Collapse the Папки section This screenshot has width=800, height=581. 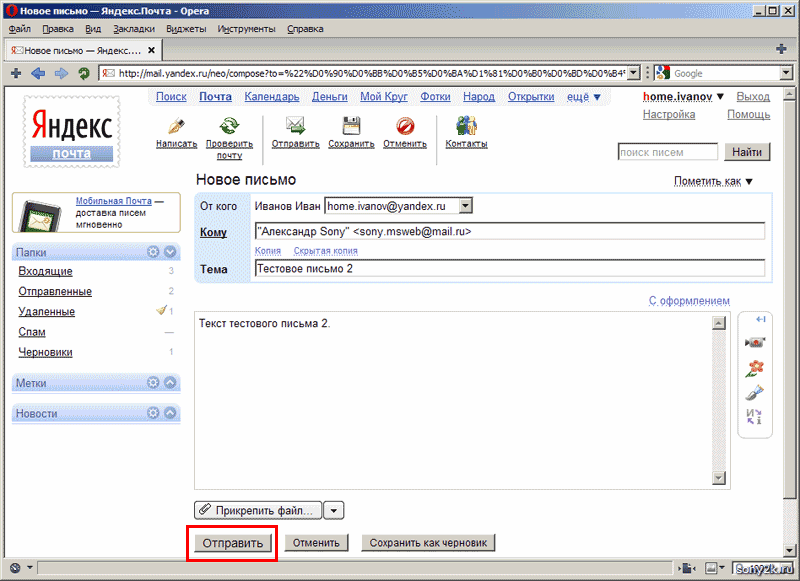click(x=170, y=252)
